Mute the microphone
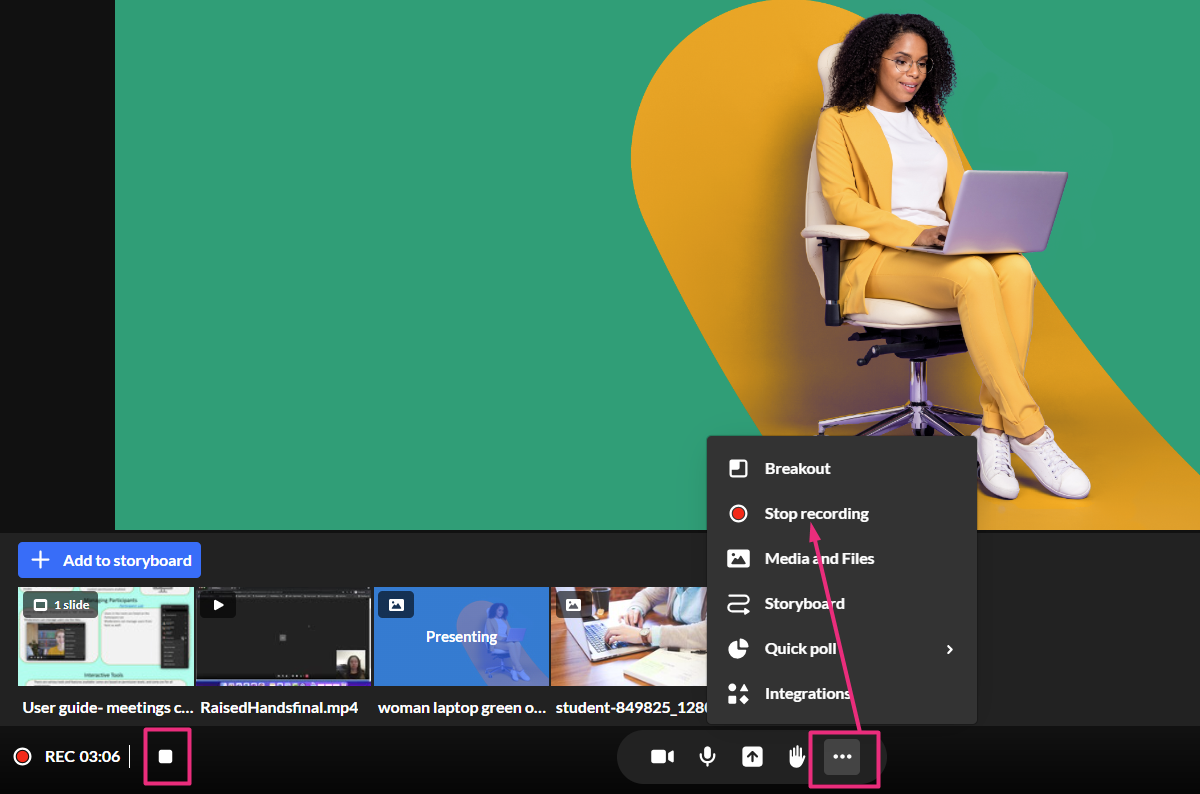Viewport: 1200px width, 794px height. (707, 757)
